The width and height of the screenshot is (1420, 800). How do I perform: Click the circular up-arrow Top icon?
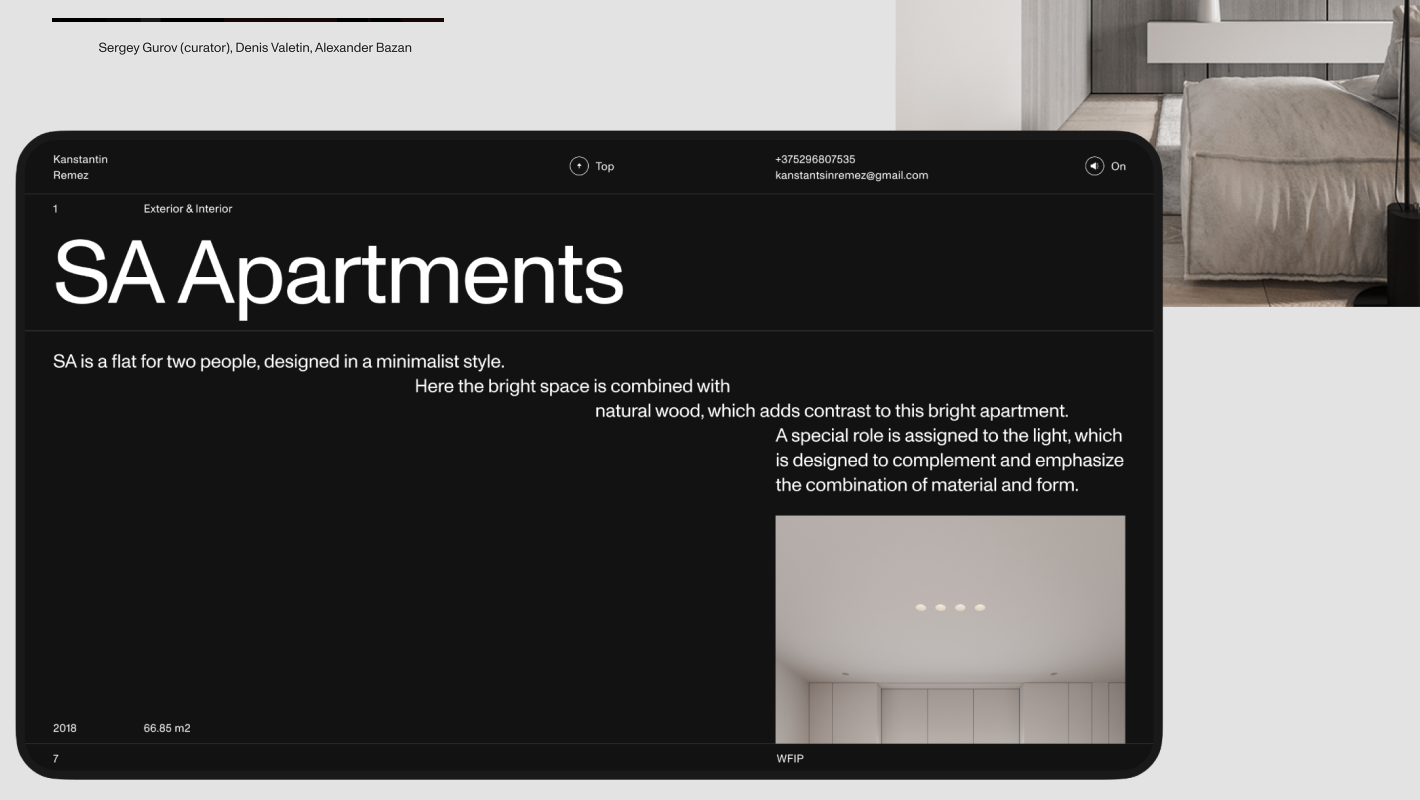(579, 167)
